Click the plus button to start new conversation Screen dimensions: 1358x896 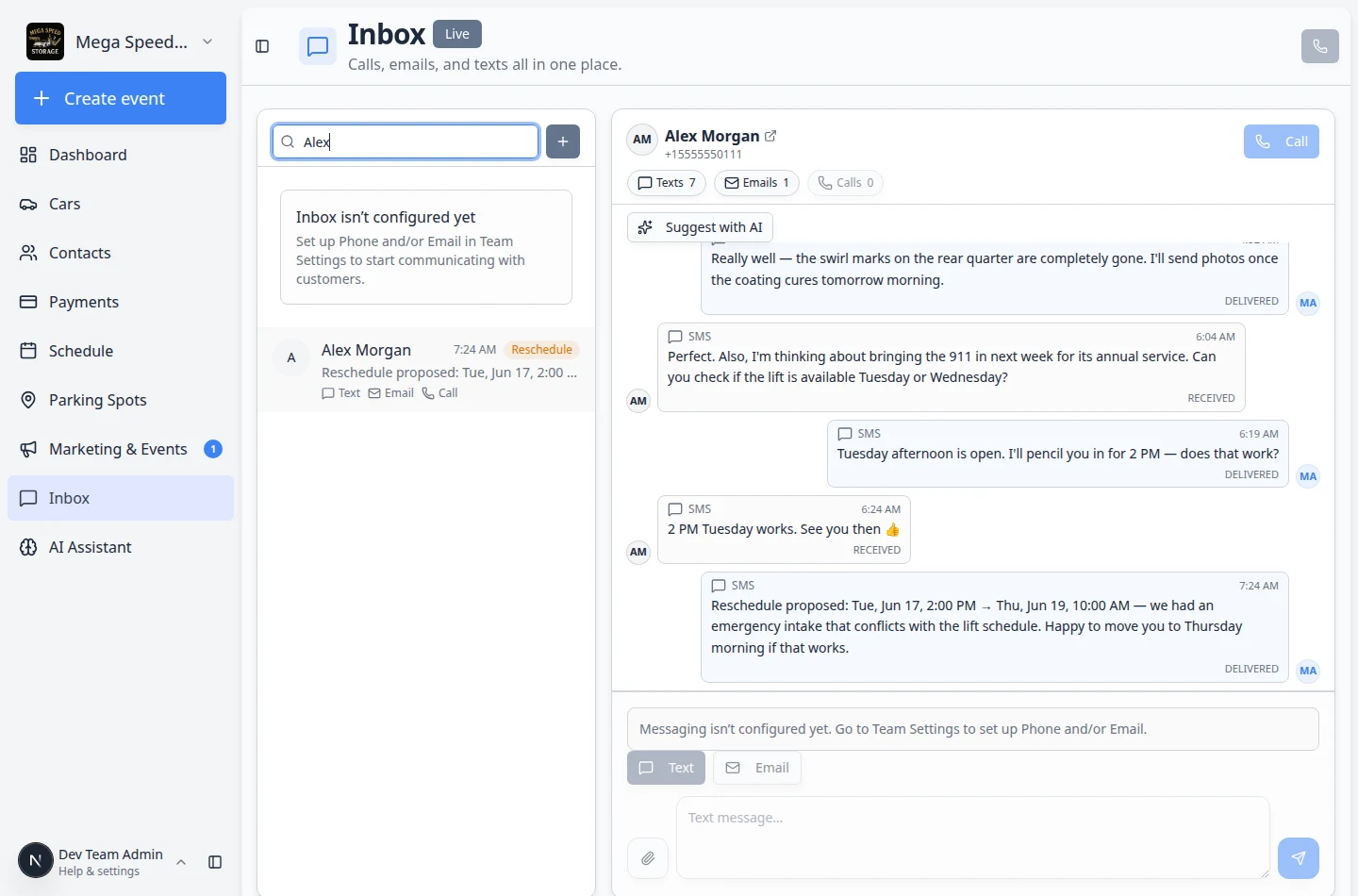point(563,141)
